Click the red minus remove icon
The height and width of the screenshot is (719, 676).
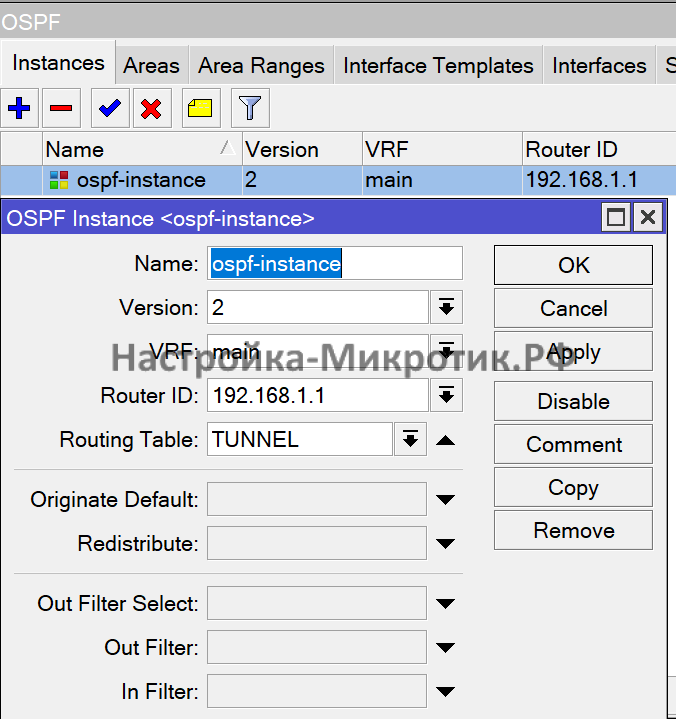tap(60, 108)
